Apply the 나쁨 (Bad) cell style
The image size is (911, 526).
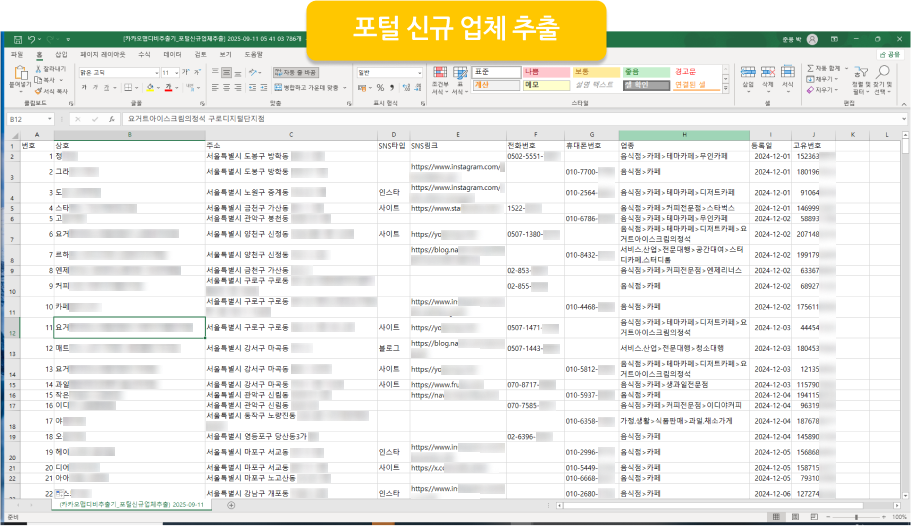[545, 72]
